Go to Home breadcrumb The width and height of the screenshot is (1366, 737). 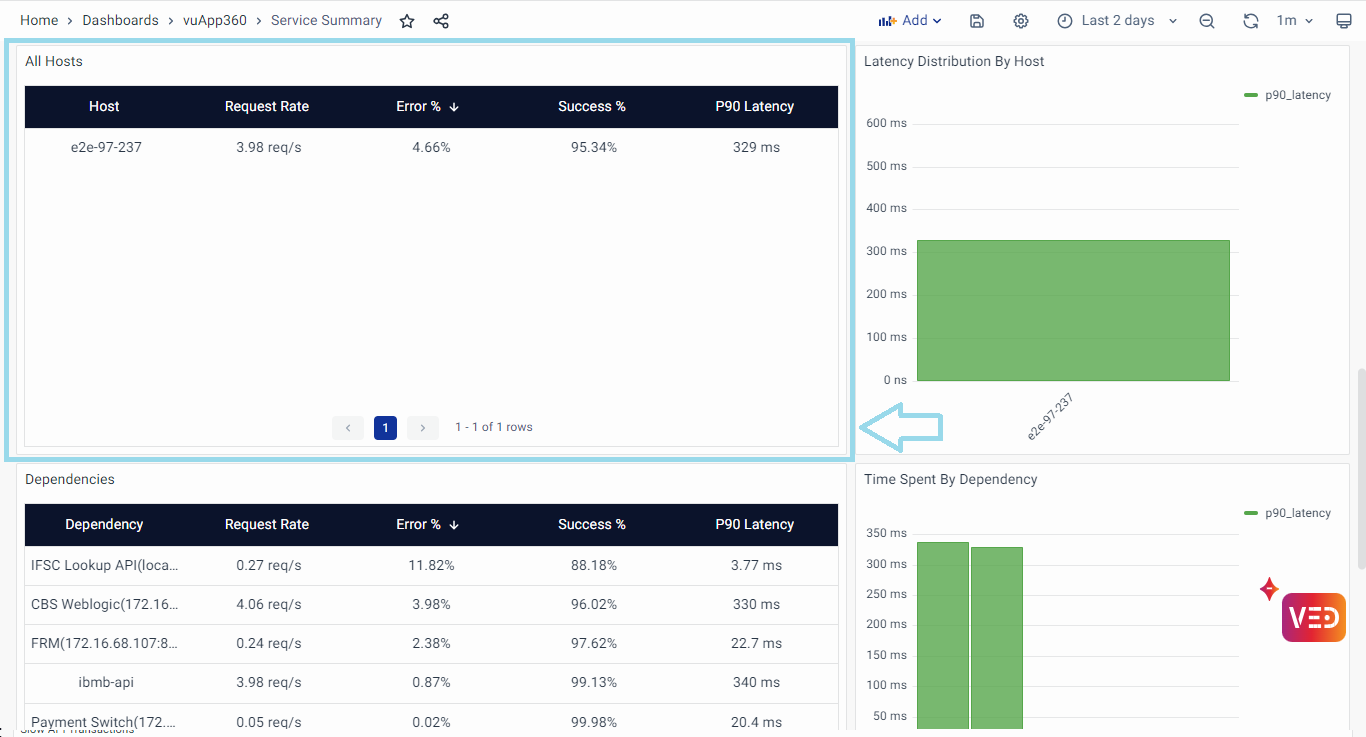39,21
